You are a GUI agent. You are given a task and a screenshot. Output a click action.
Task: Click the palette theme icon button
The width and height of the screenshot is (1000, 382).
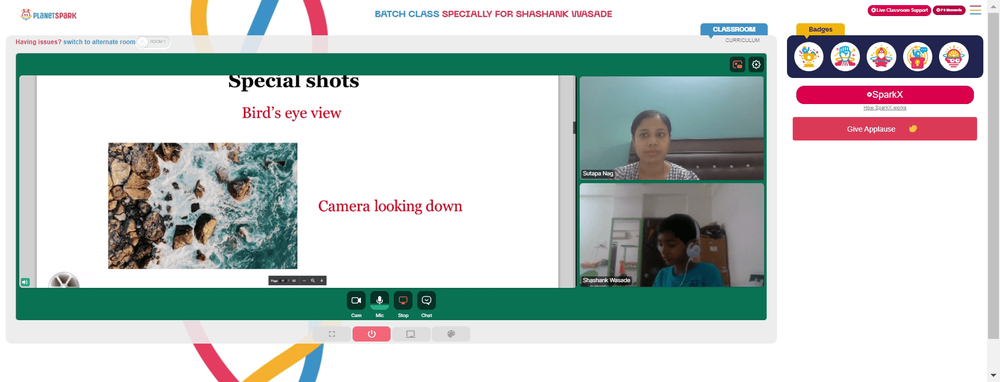pyautogui.click(x=451, y=334)
